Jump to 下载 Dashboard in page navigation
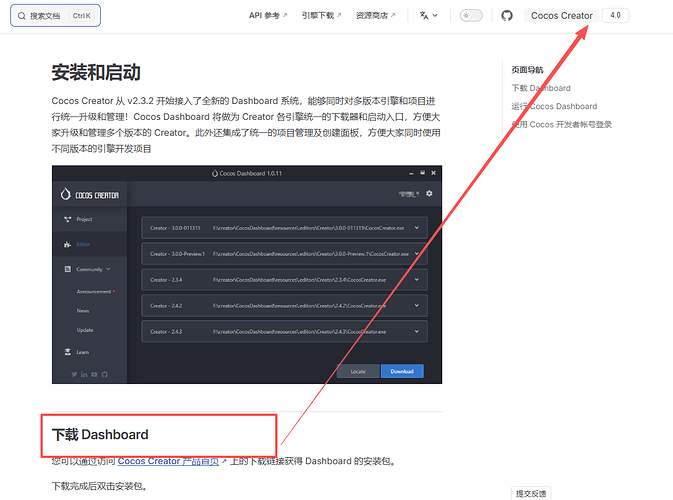The height and width of the screenshot is (500, 673). click(541, 88)
